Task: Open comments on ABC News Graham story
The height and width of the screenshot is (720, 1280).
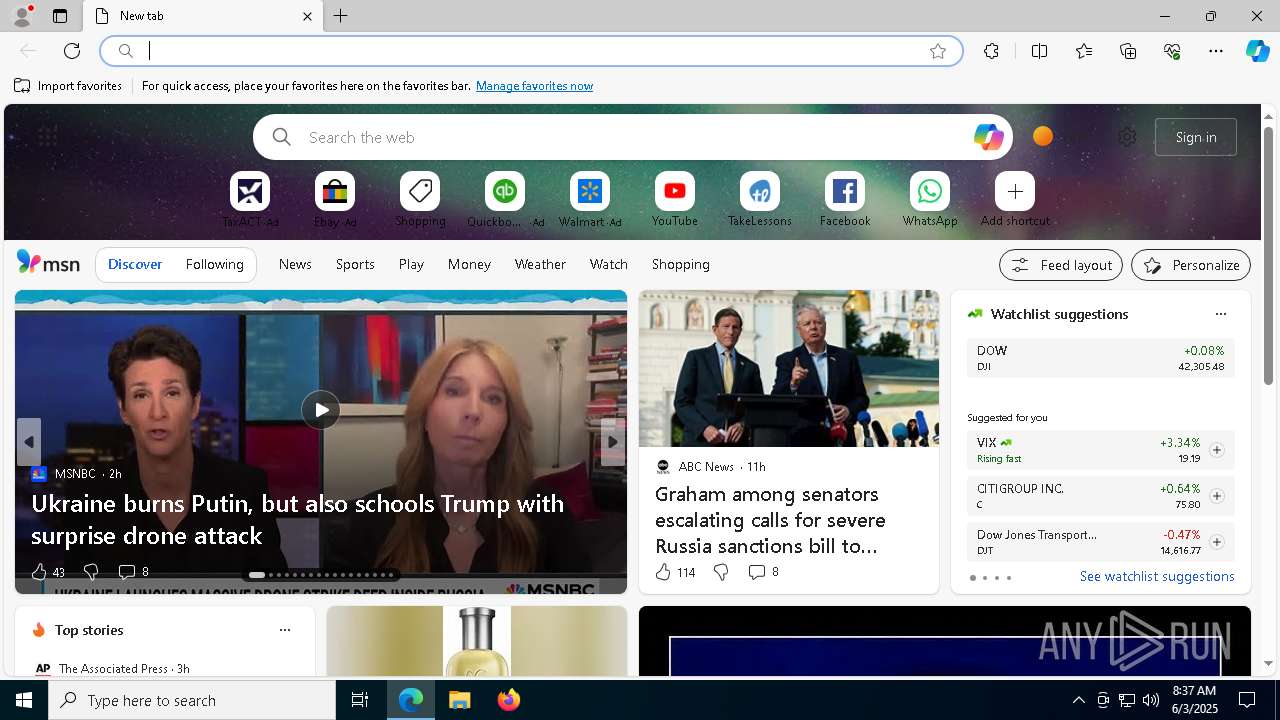Action: pos(757,572)
